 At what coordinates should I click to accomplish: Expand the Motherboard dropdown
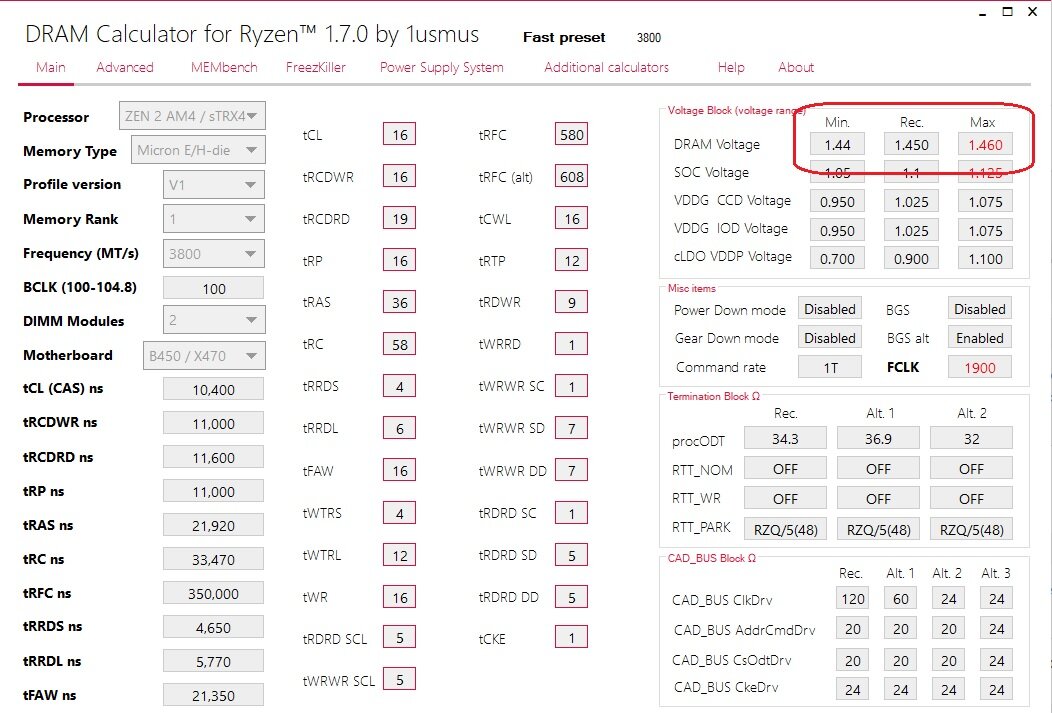click(205, 355)
